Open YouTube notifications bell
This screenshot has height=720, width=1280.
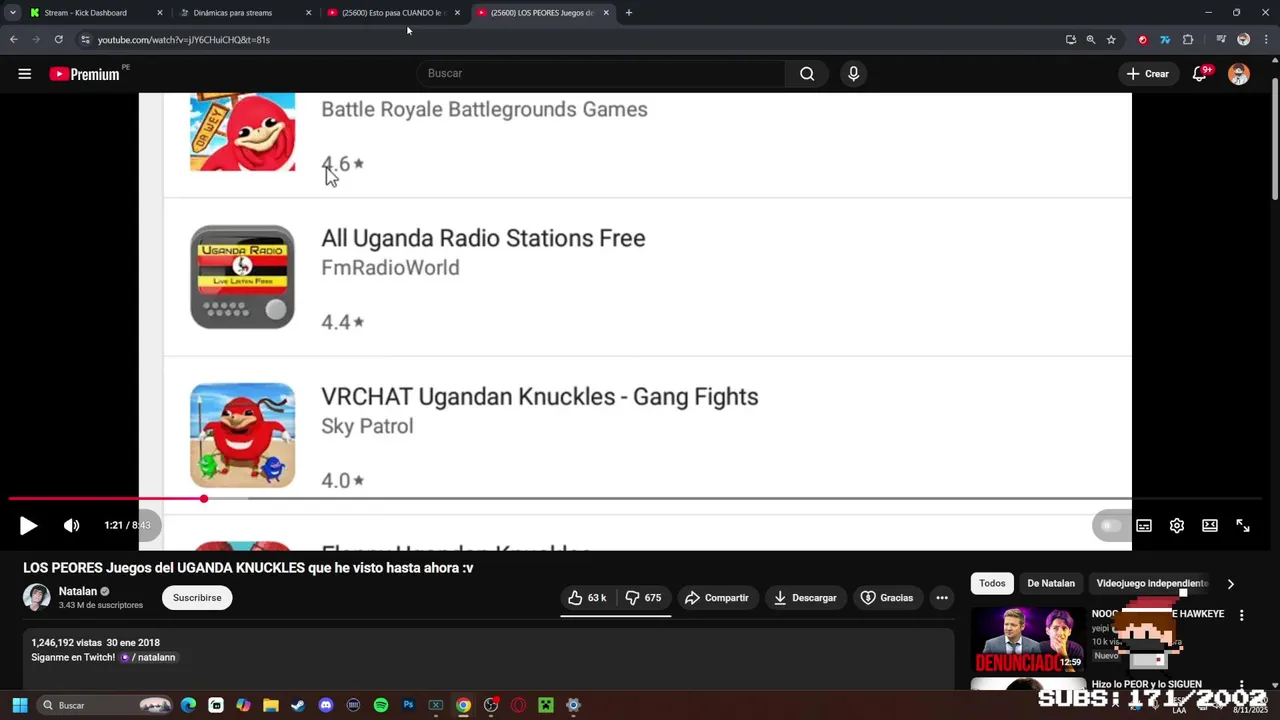click(x=1200, y=74)
